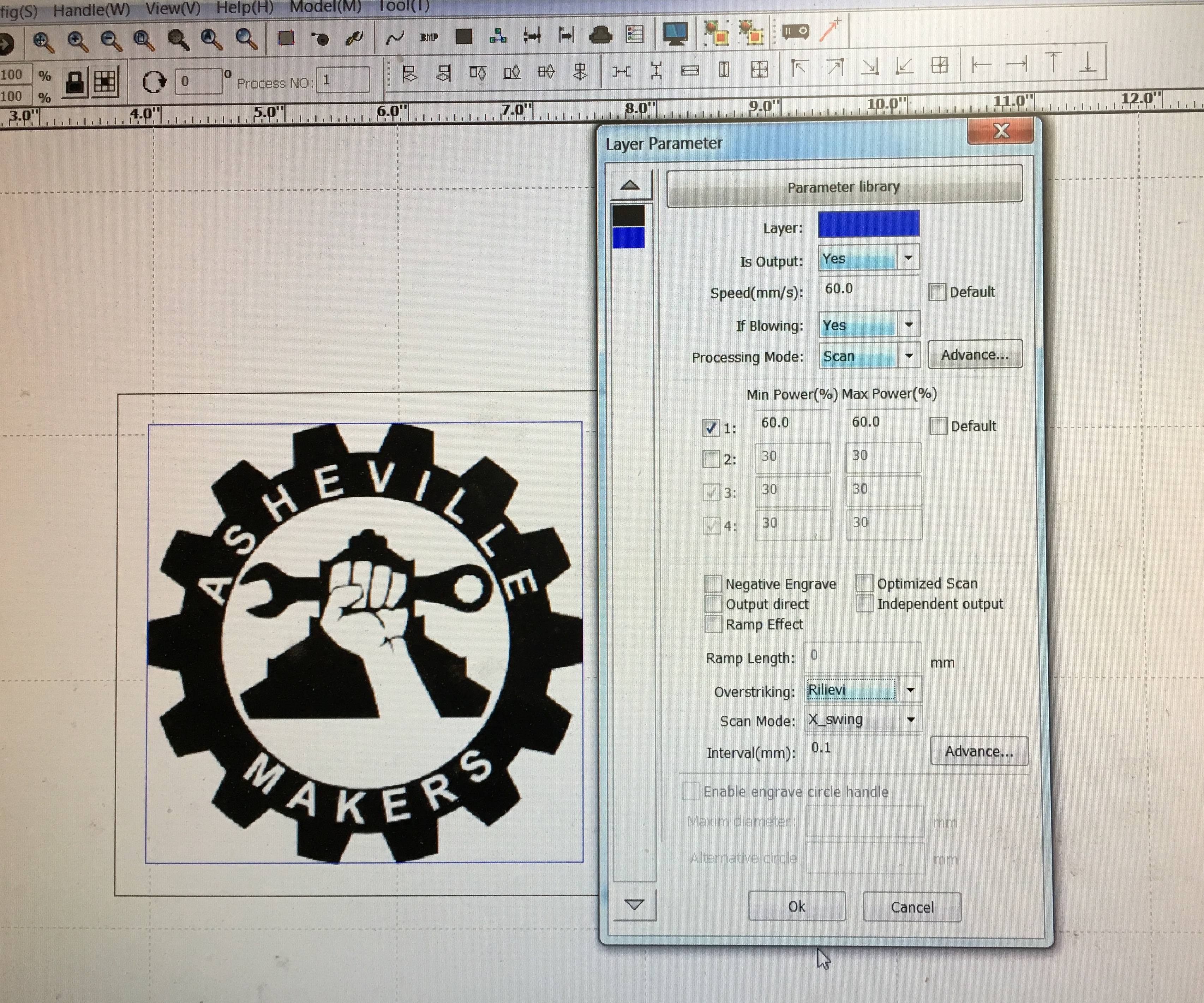Click the solid black square fill icon
1204x1003 pixels.
(x=463, y=37)
